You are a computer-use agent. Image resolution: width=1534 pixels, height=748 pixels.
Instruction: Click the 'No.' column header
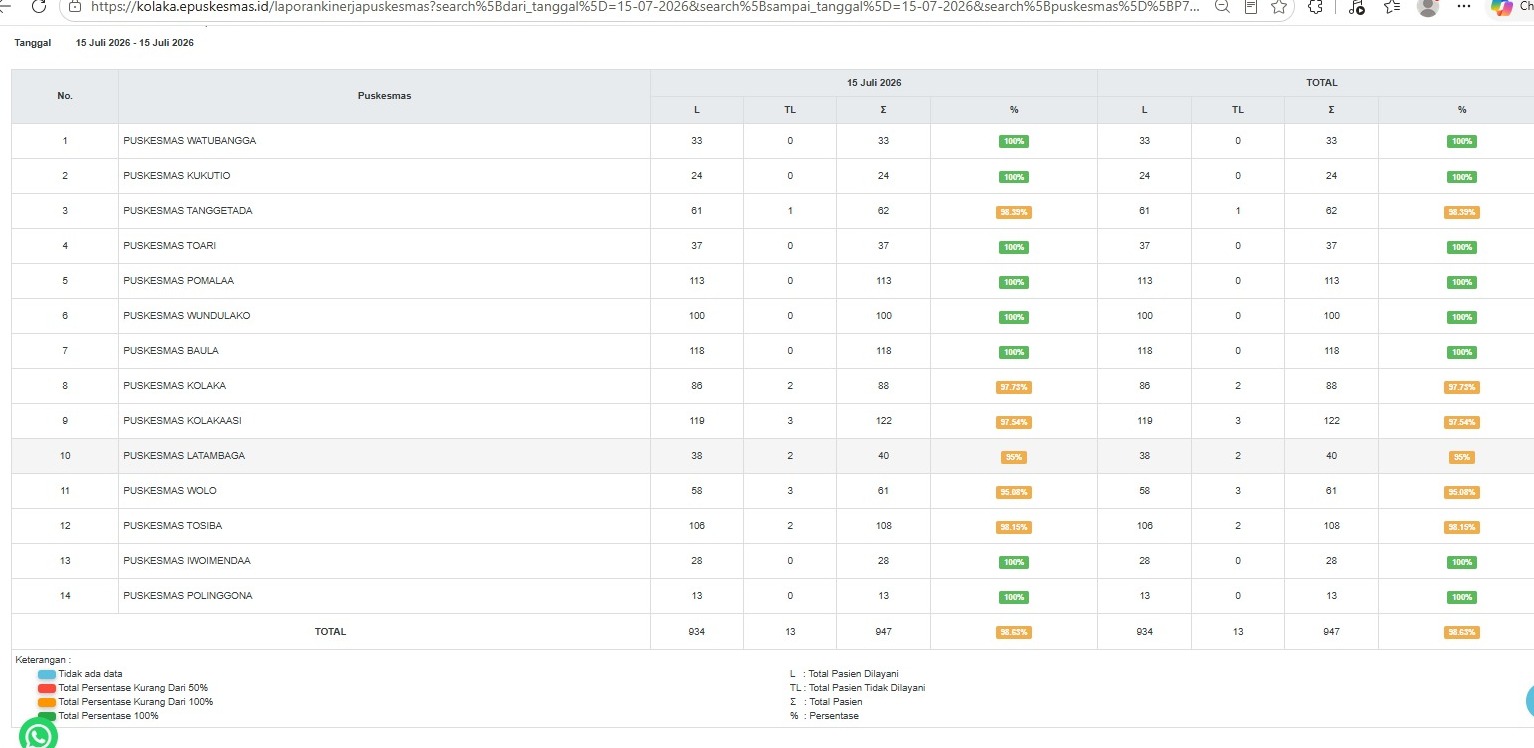(65, 96)
